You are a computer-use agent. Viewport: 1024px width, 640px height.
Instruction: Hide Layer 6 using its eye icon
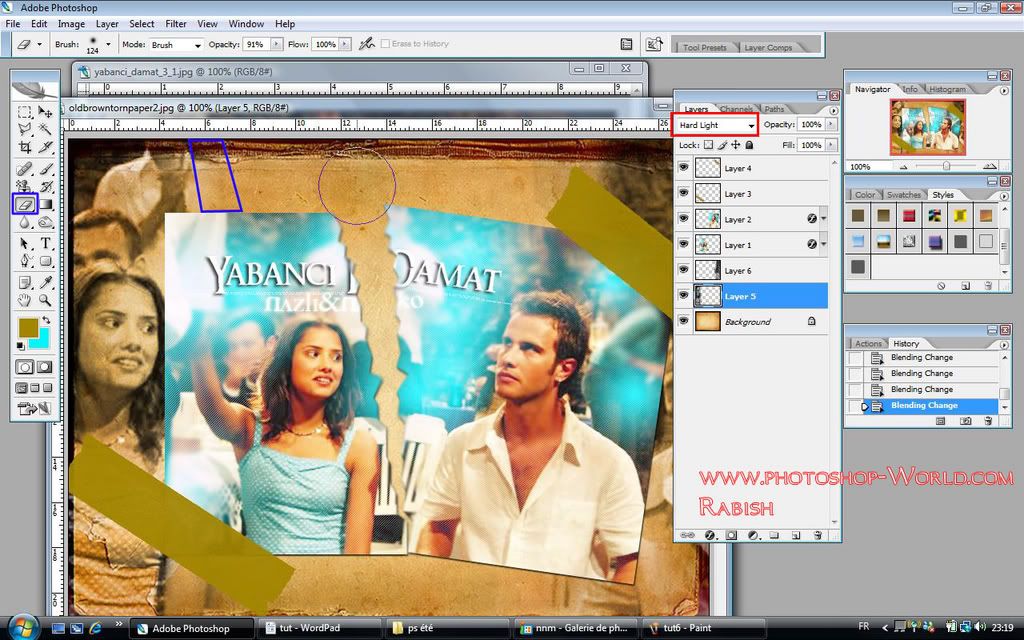(683, 270)
